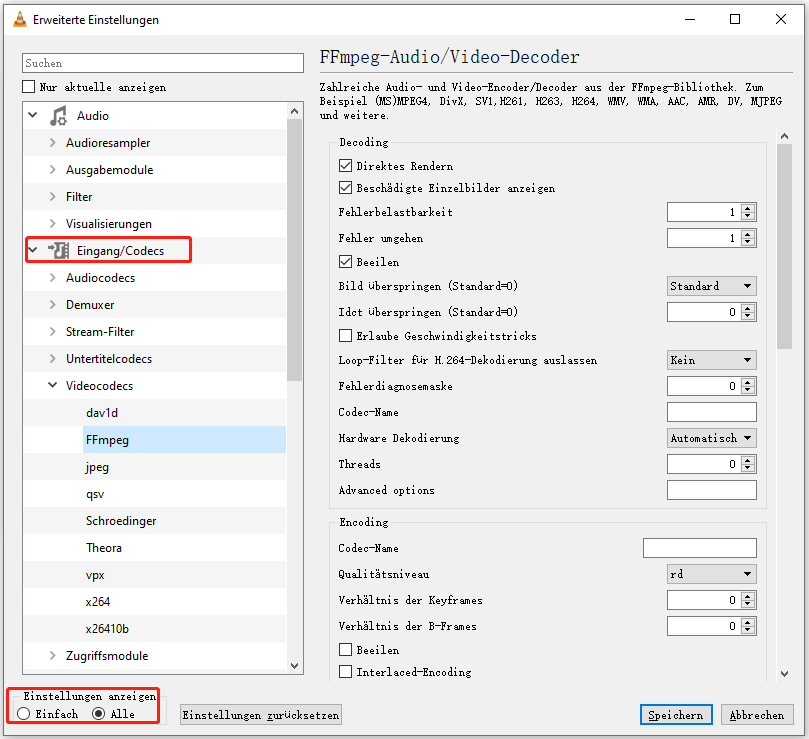Click the Speichern button
Screen dimensions: 809x739
[676, 715]
